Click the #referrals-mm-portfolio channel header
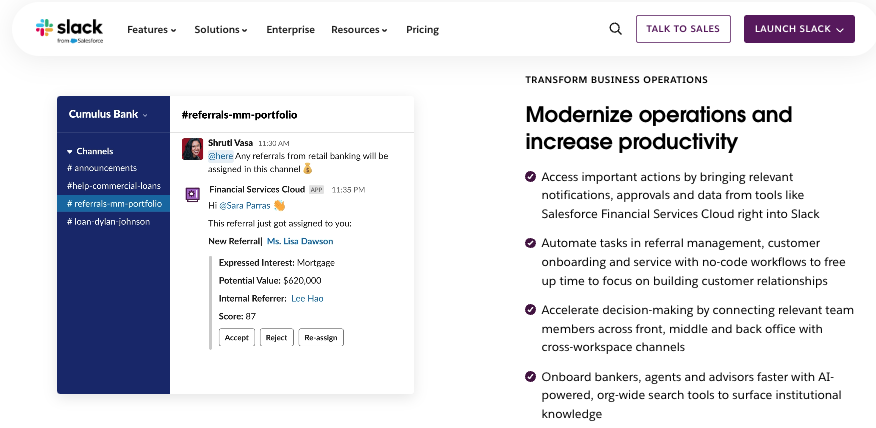This screenshot has height=428, width=876. pyautogui.click(x=239, y=115)
